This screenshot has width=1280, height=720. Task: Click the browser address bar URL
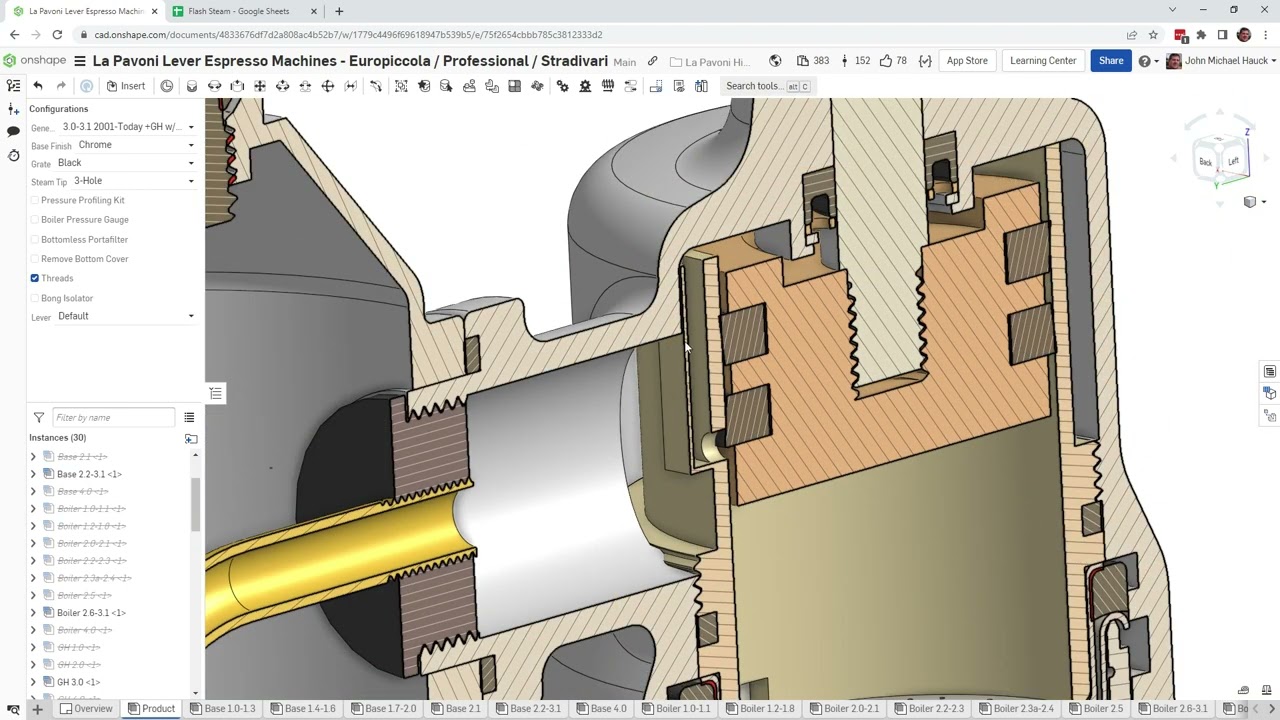tap(348, 35)
